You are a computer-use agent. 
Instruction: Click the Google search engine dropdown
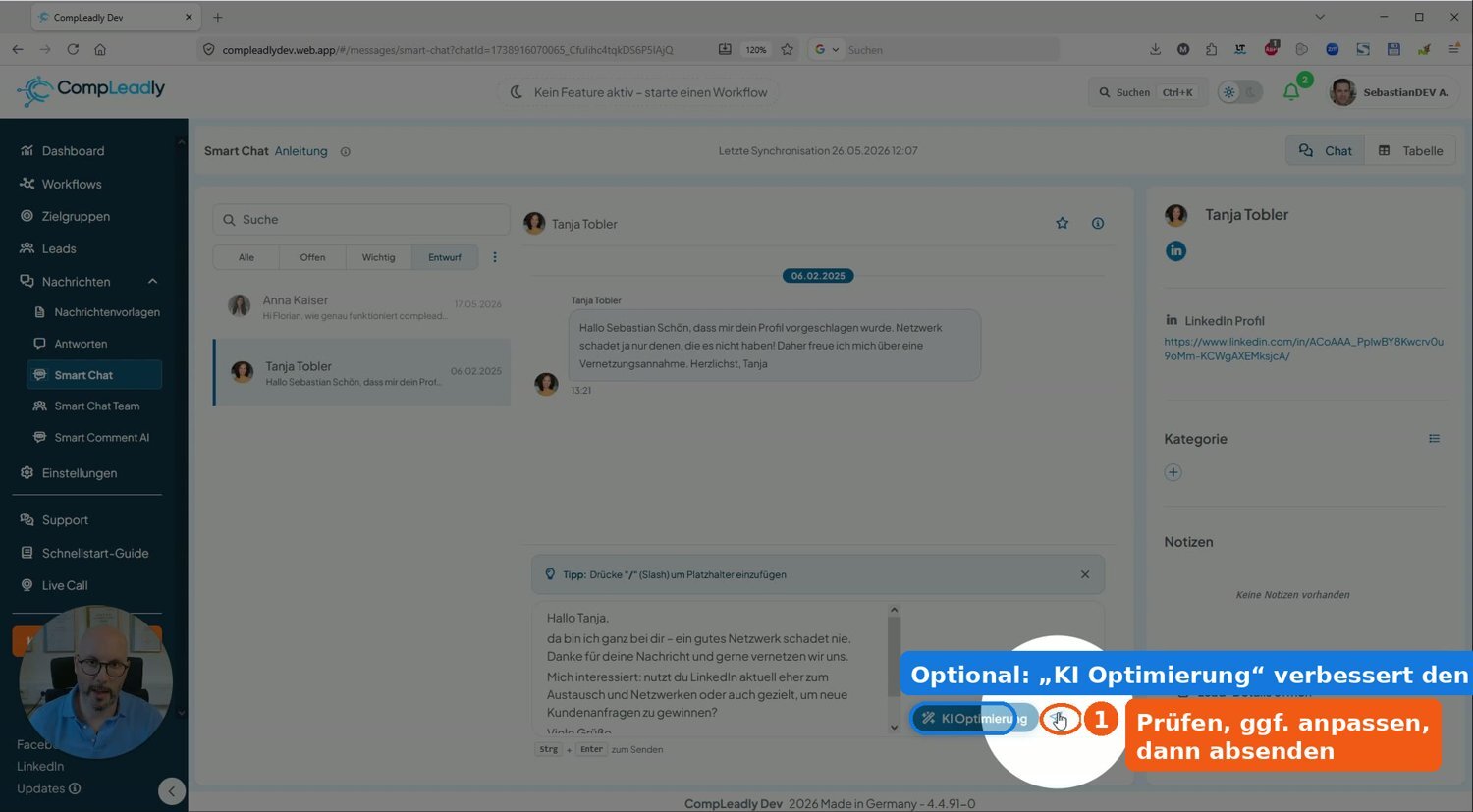click(x=826, y=49)
